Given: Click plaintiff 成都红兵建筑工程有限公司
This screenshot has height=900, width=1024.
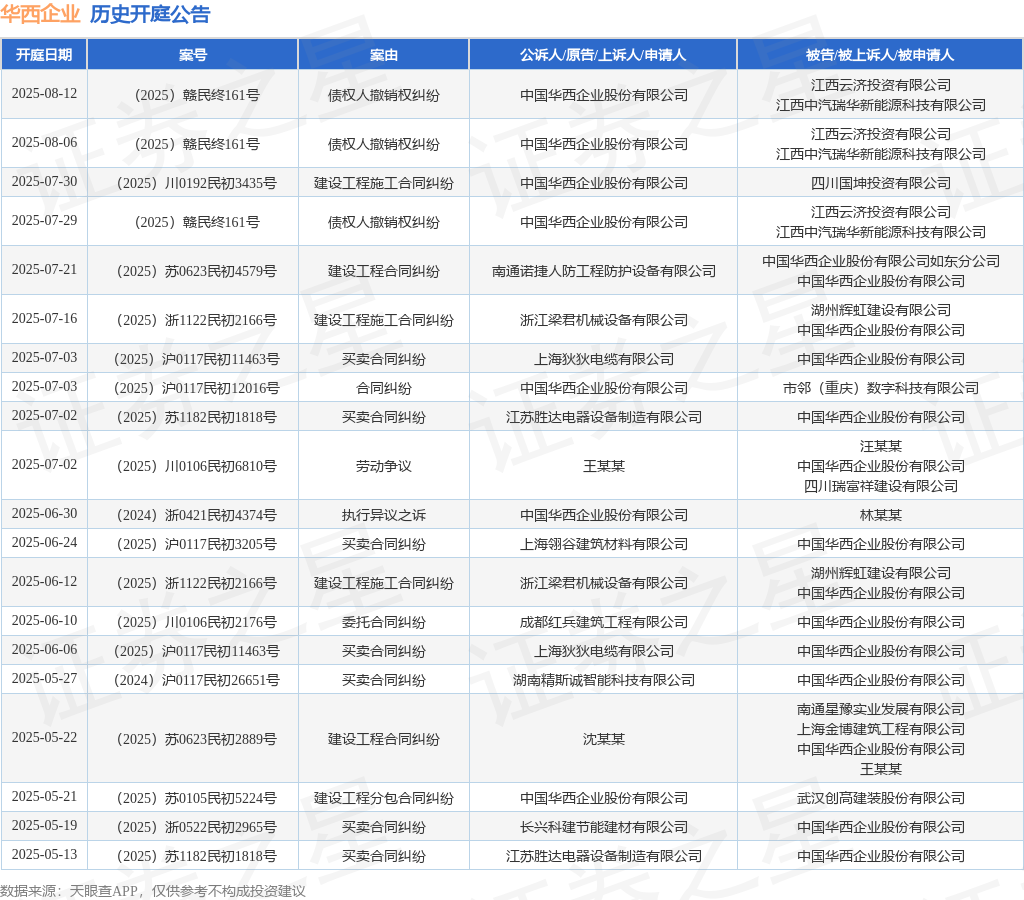Looking at the screenshot, I should 603,622.
